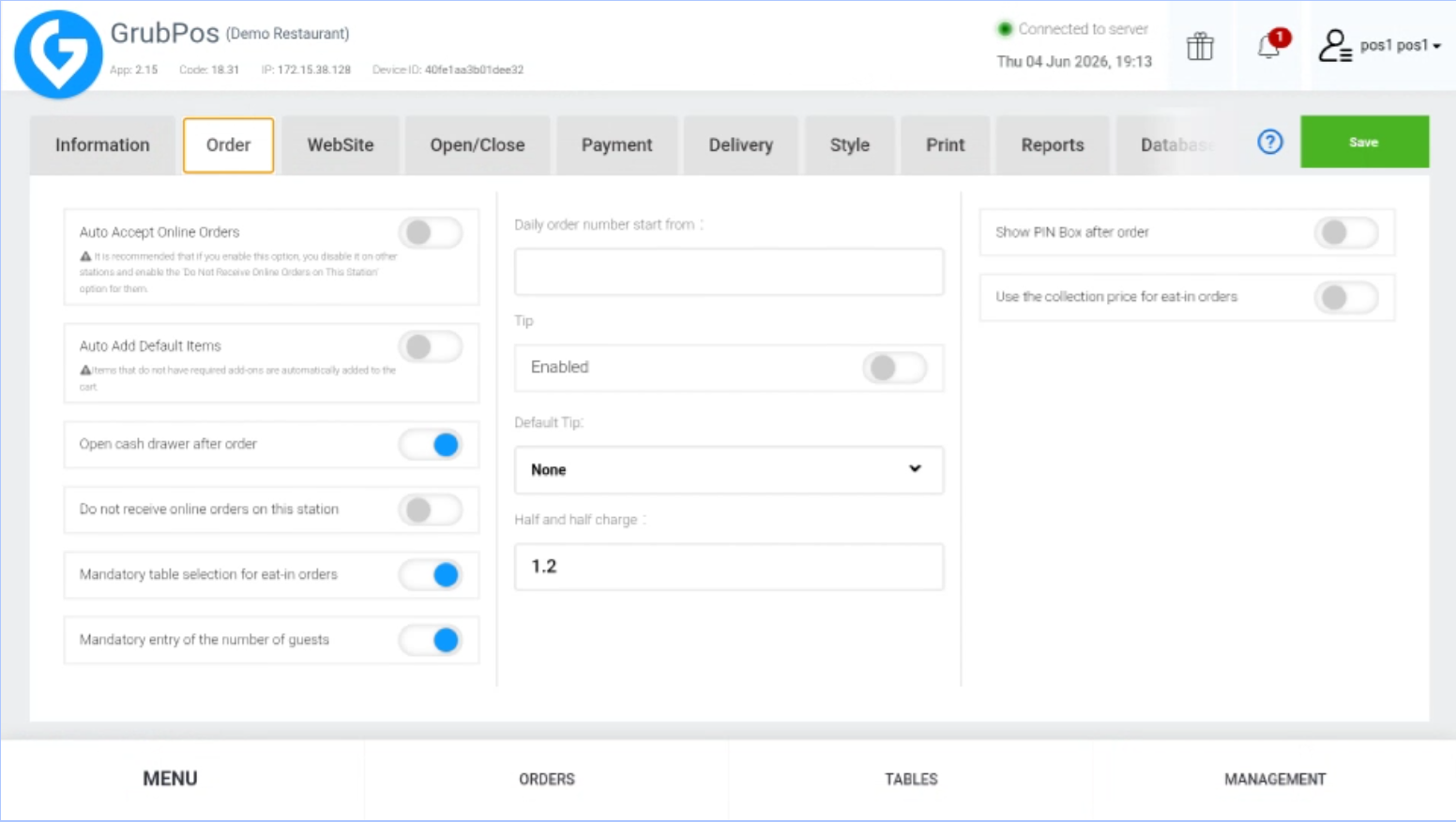Screen dimensions: 1456x822
Task: Expand the pos1 pos1 user menu
Action: [x=1400, y=45]
